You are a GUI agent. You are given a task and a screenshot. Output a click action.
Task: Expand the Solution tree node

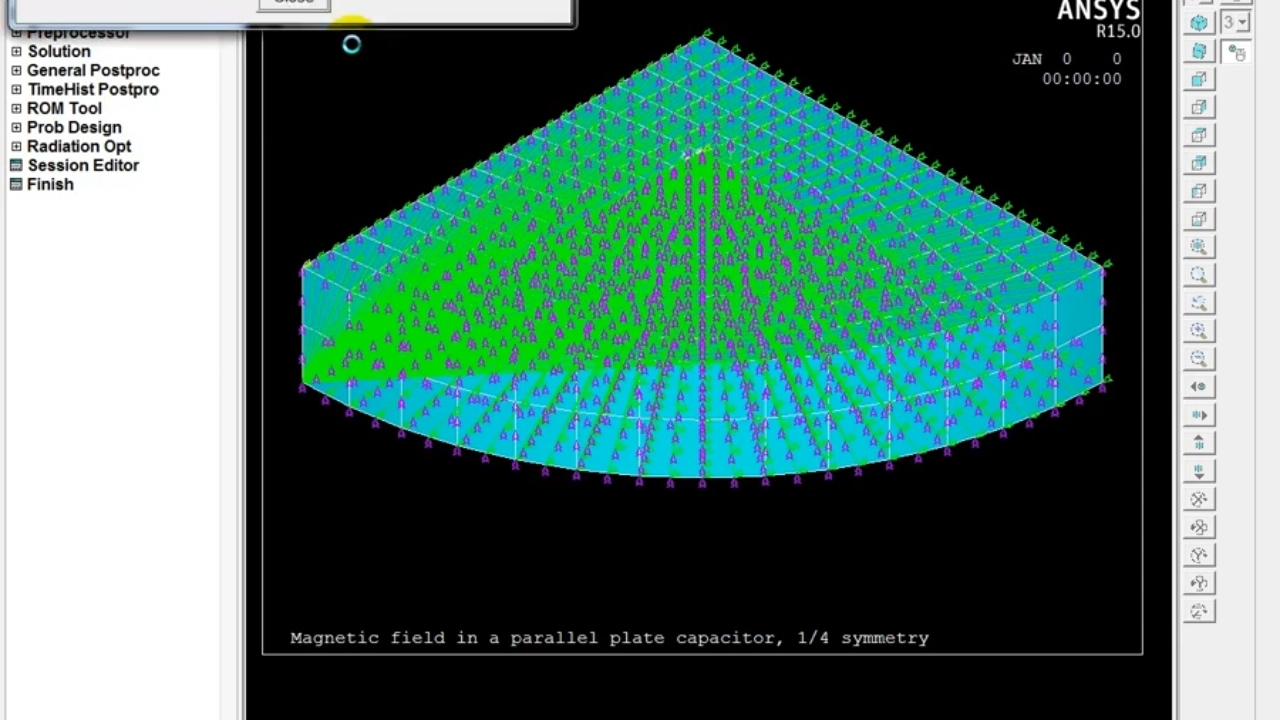pyautogui.click(x=16, y=51)
